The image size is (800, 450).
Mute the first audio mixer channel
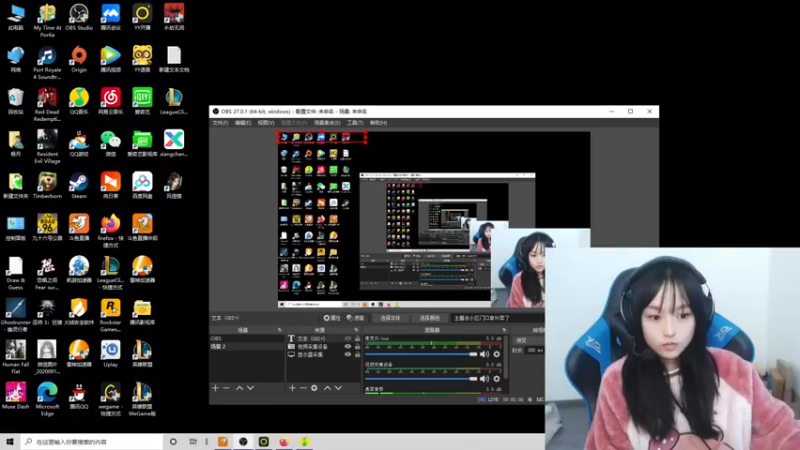(x=484, y=354)
